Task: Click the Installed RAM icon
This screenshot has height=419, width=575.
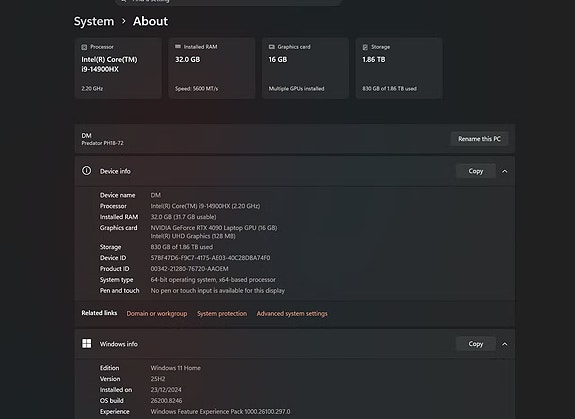Action: tap(178, 47)
